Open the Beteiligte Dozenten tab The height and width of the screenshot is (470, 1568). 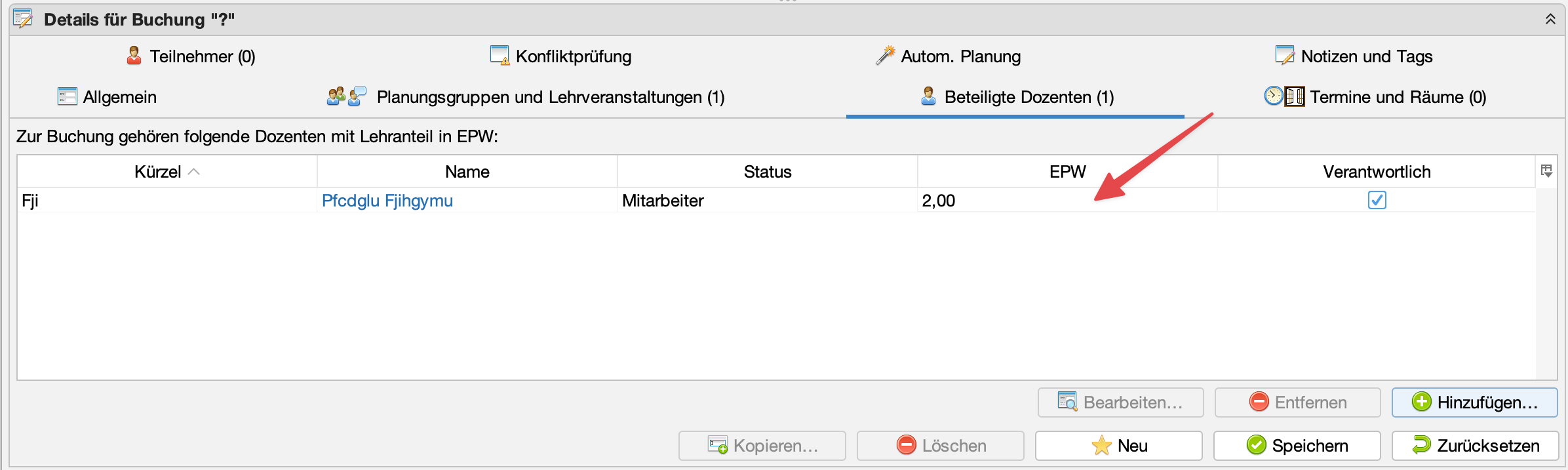(1029, 97)
